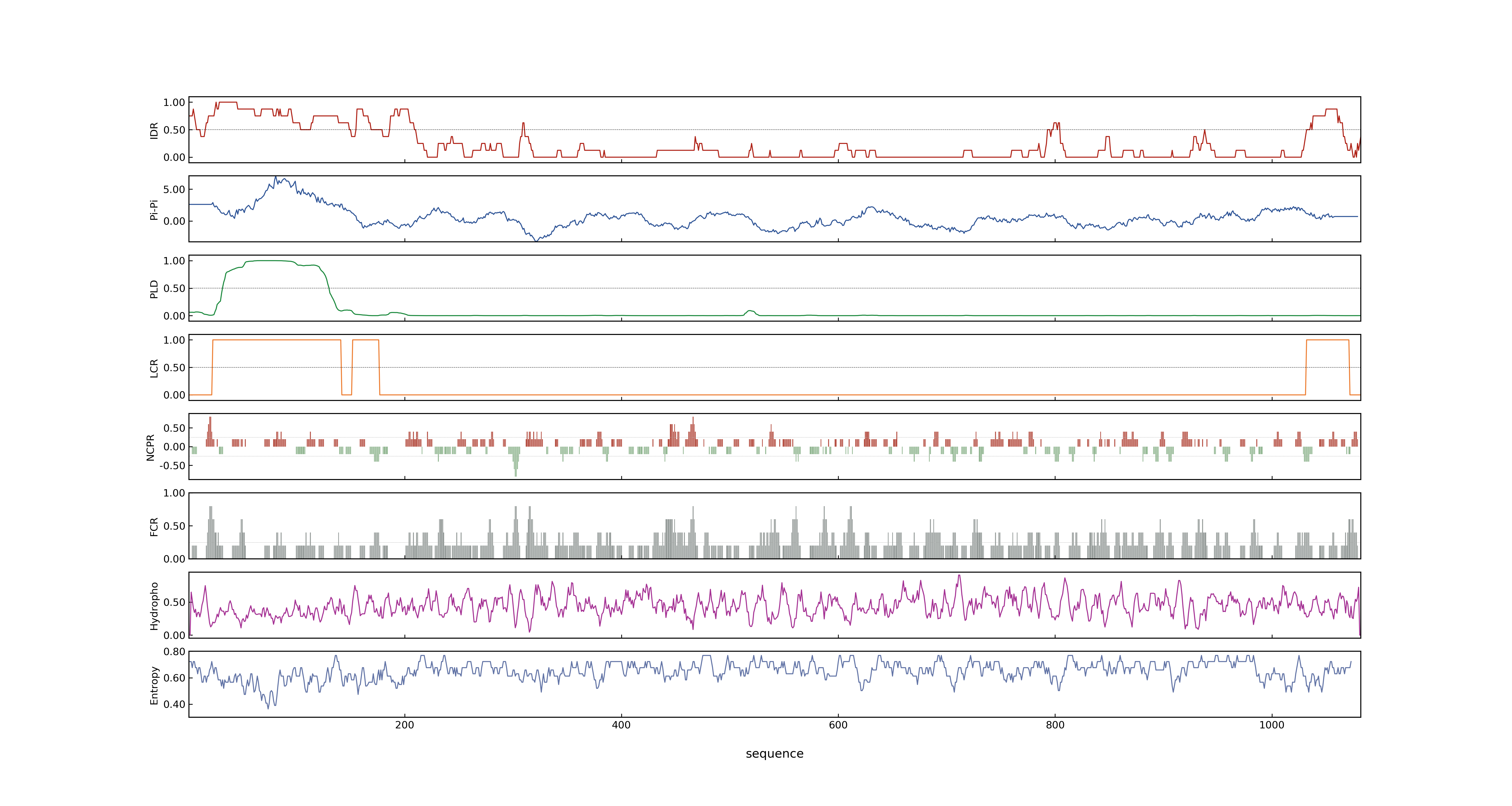This screenshot has width=1512, height=806.
Task: Click the 0.00 tick of the PLD panel
Action: pyautogui.click(x=174, y=316)
